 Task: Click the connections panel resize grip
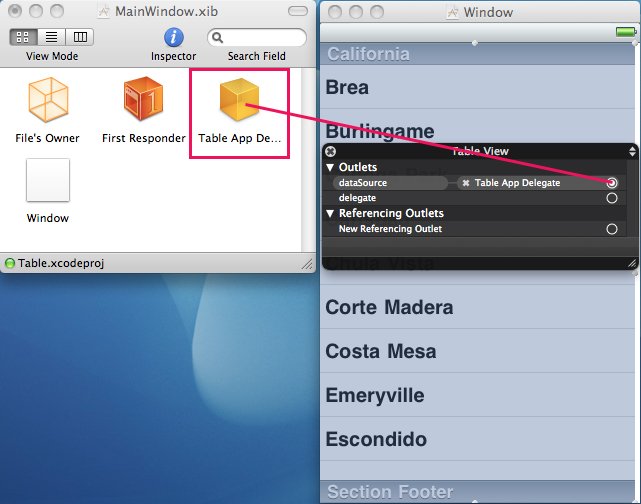tap(632, 263)
